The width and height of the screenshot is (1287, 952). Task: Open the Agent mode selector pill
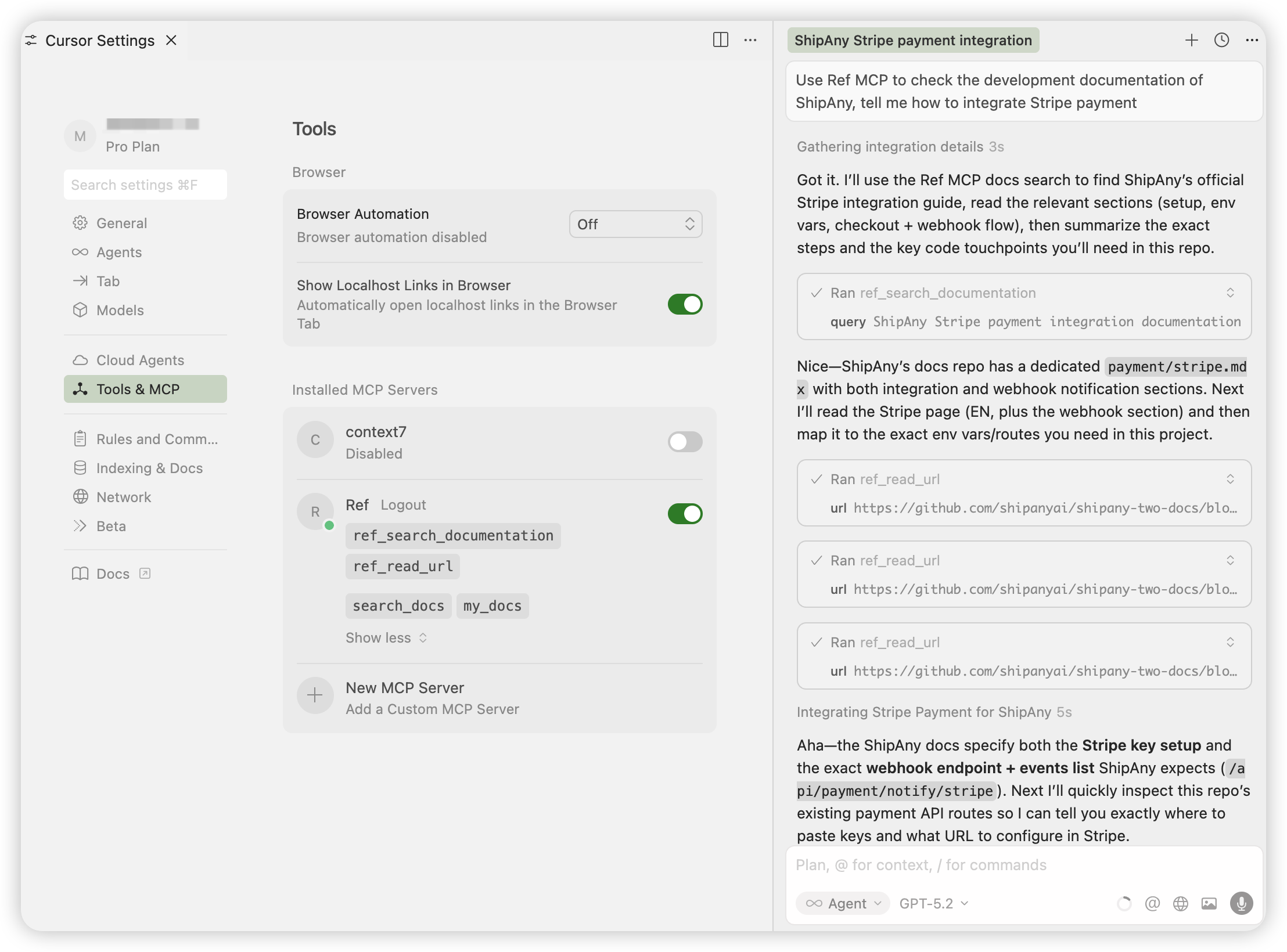[843, 903]
